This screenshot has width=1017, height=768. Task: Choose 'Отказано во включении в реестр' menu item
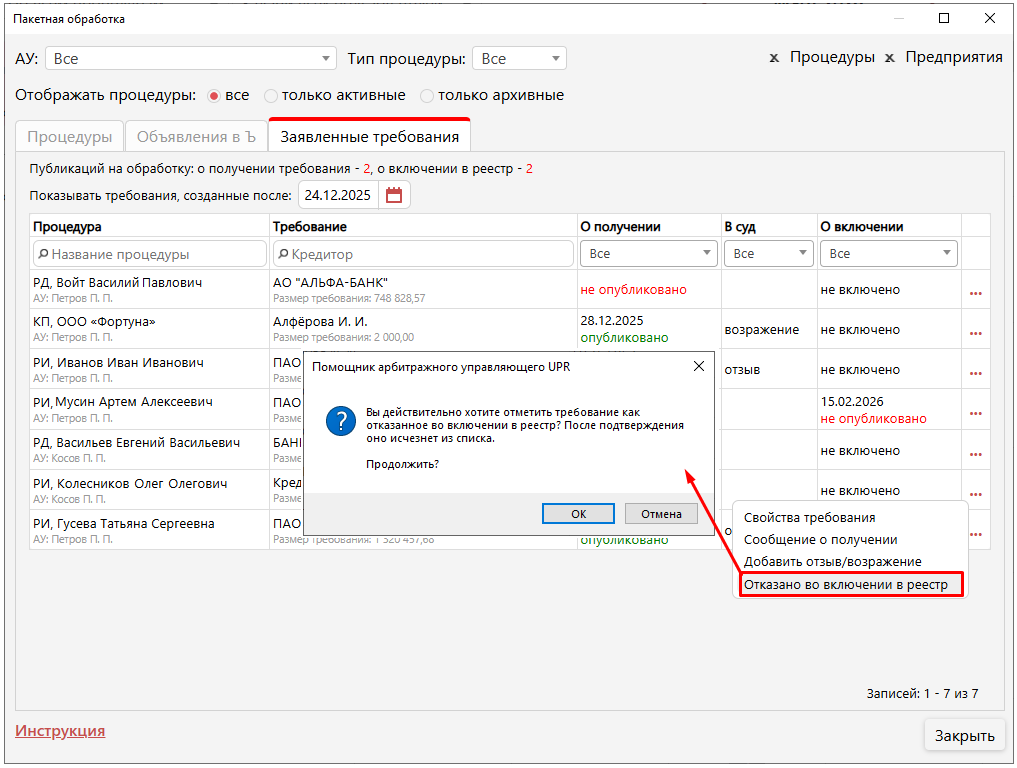pyautogui.click(x=851, y=584)
